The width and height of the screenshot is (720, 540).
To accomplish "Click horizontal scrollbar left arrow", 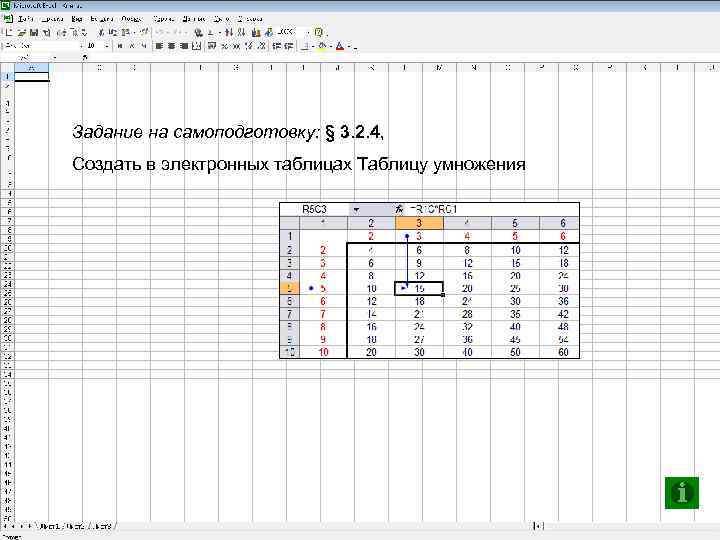I will coord(538,525).
